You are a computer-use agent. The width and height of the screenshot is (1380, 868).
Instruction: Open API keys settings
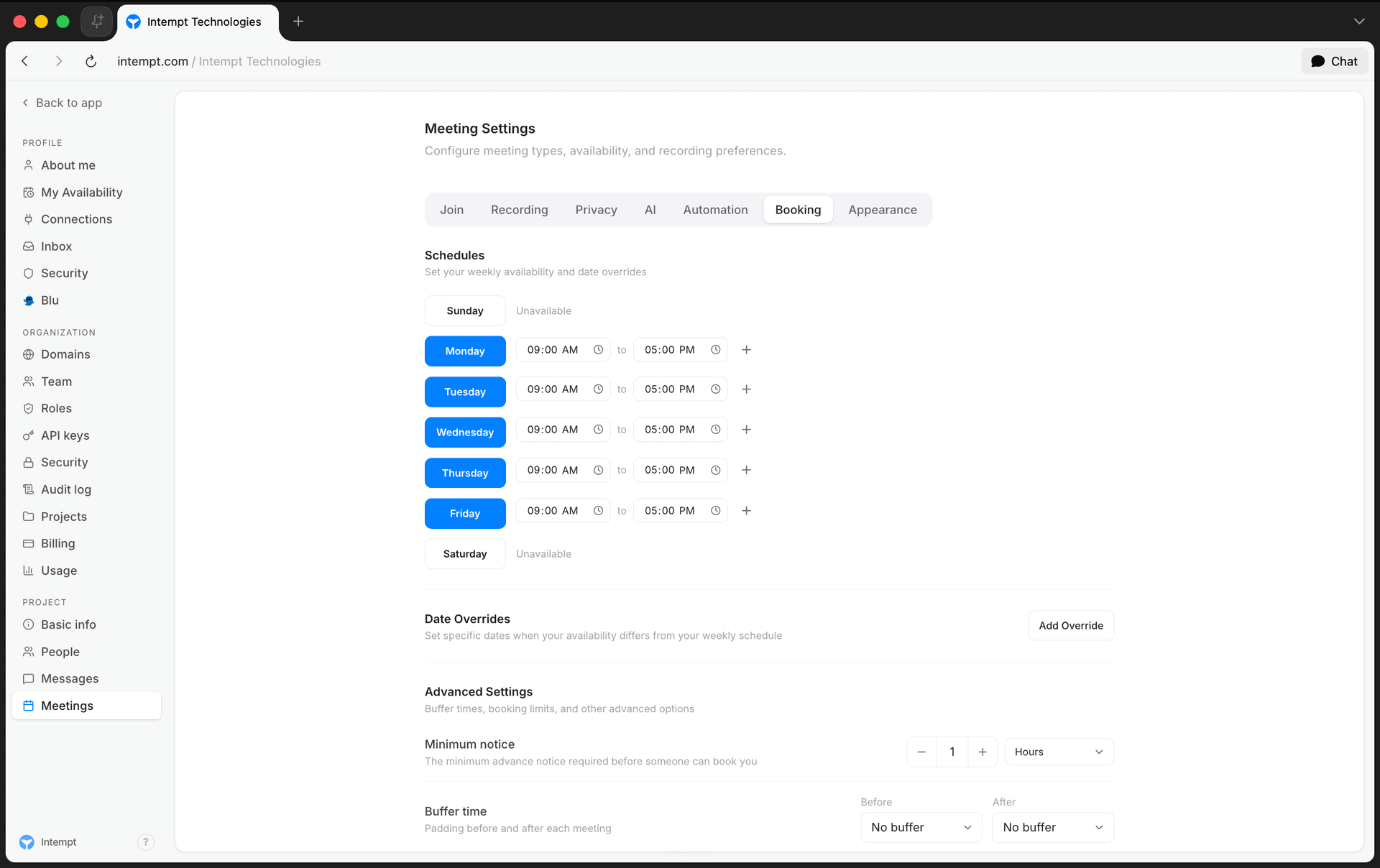86,435
